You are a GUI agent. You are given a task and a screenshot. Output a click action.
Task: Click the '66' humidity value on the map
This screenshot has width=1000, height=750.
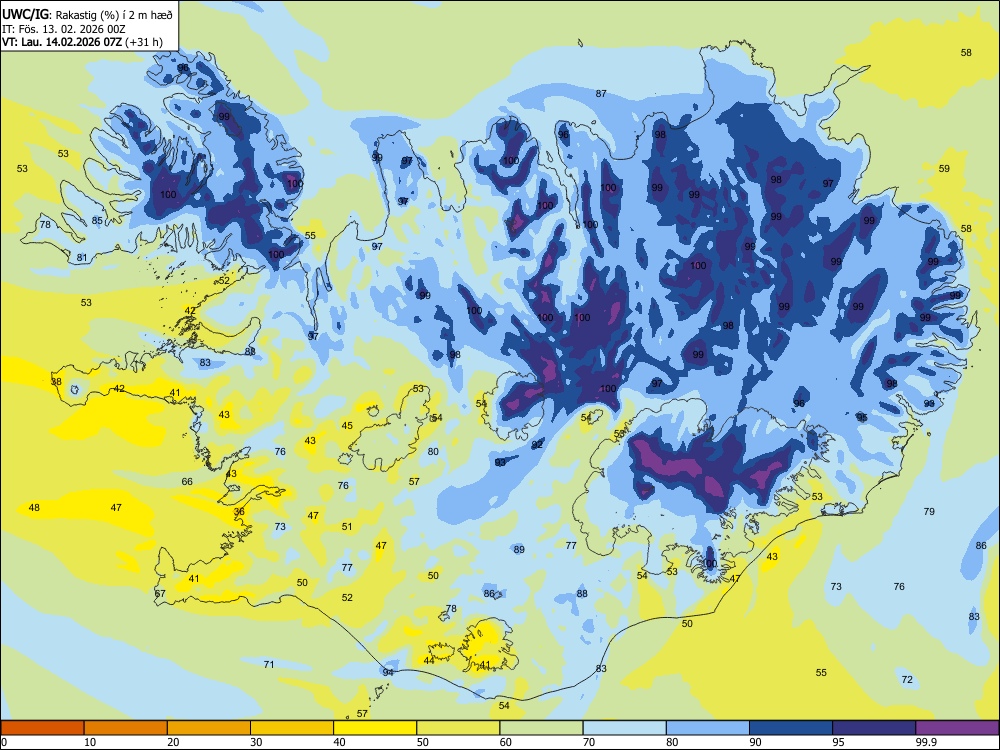pos(187,482)
